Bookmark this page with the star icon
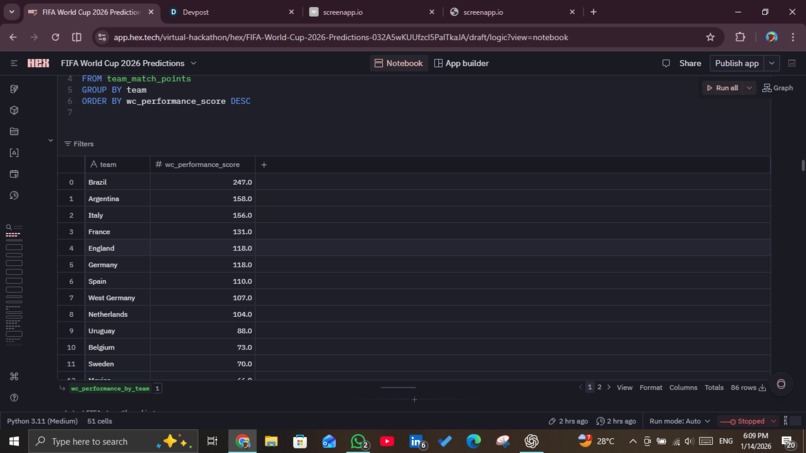The image size is (806, 453). pos(710,37)
